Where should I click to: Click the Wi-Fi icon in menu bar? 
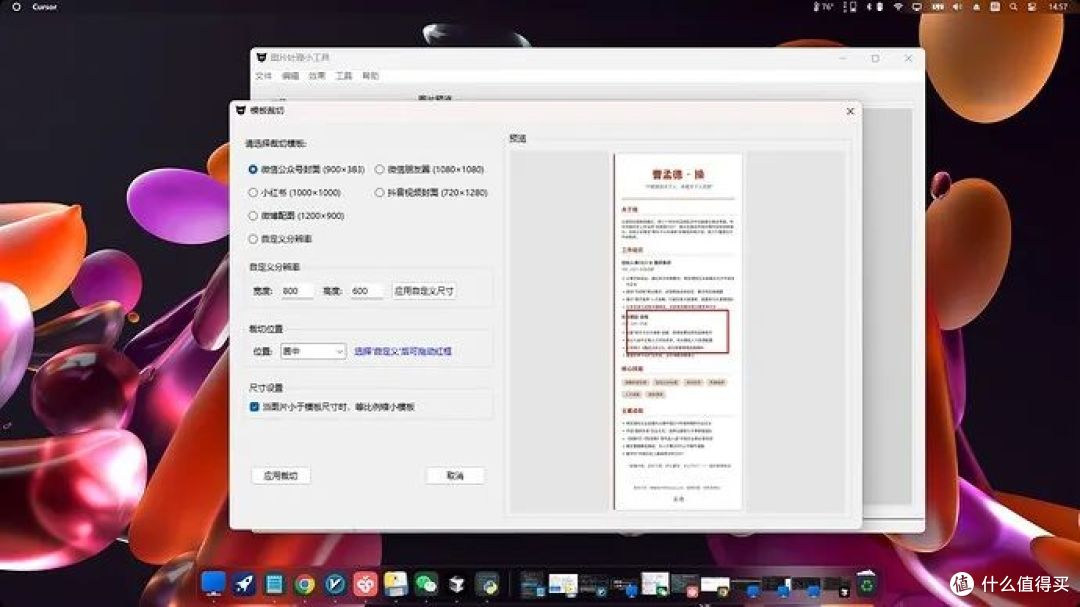tap(897, 7)
